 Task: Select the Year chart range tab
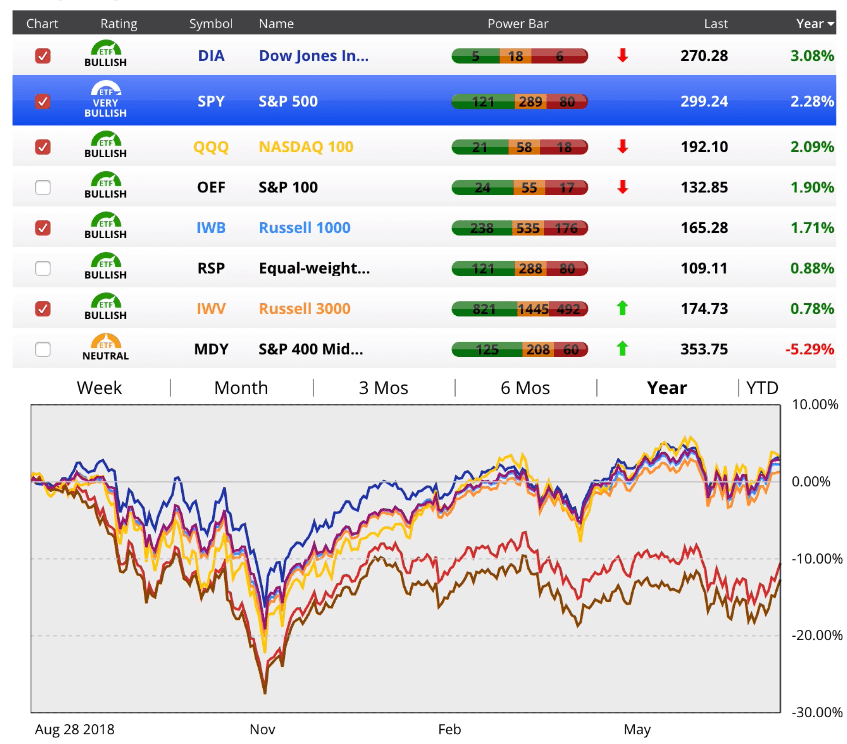click(x=667, y=388)
